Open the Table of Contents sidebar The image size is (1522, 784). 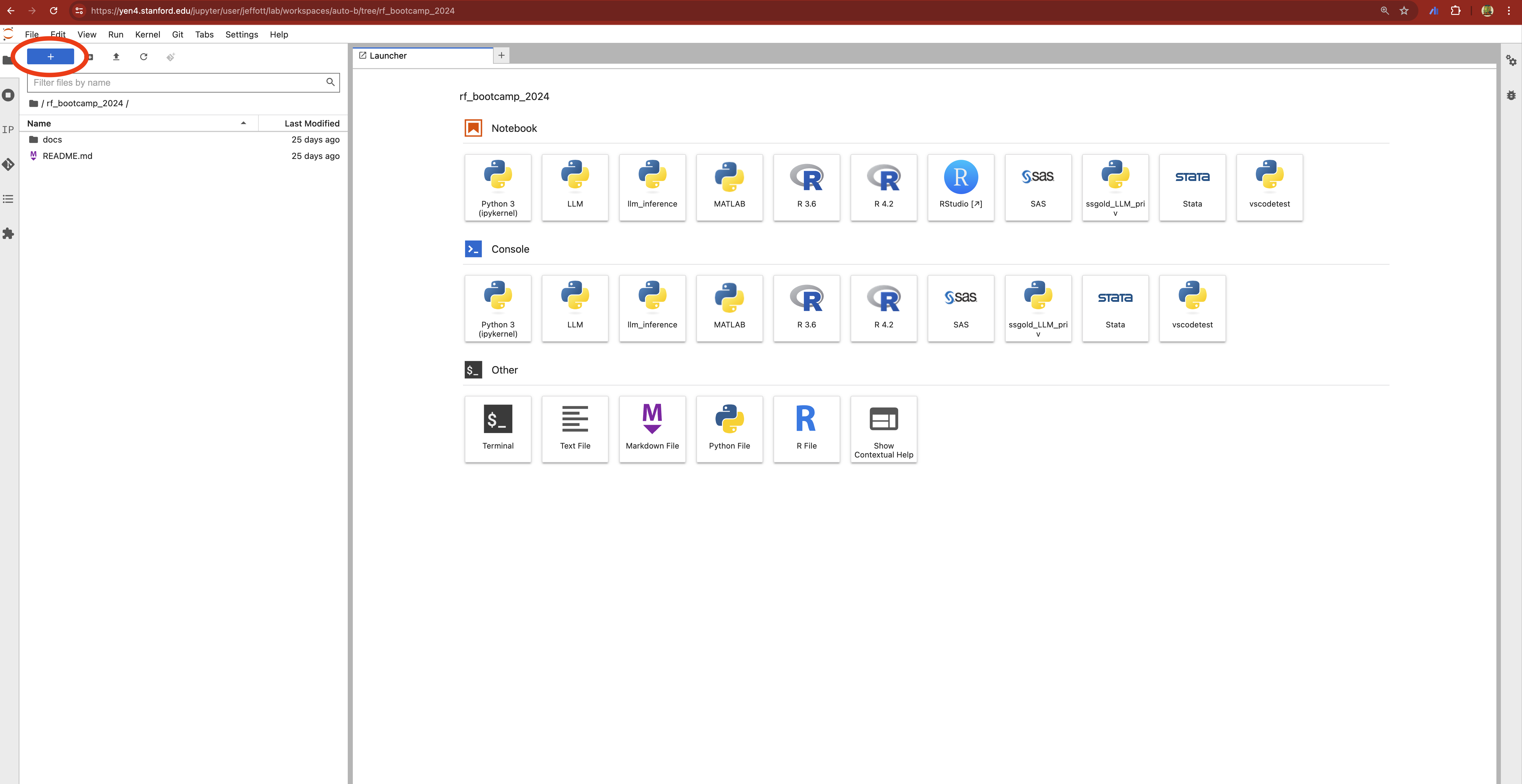pyautogui.click(x=8, y=199)
